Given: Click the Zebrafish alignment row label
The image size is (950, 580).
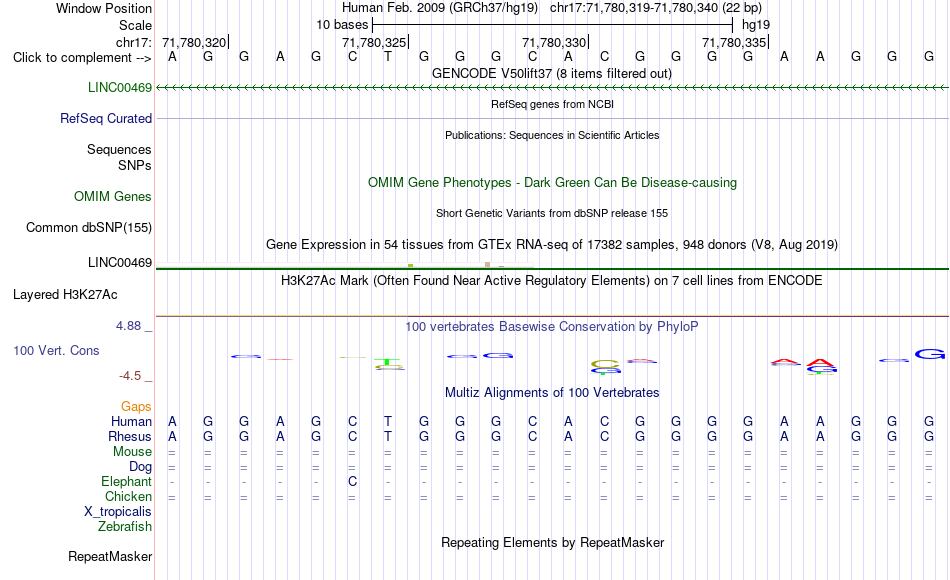Looking at the screenshot, I should click(x=125, y=526).
